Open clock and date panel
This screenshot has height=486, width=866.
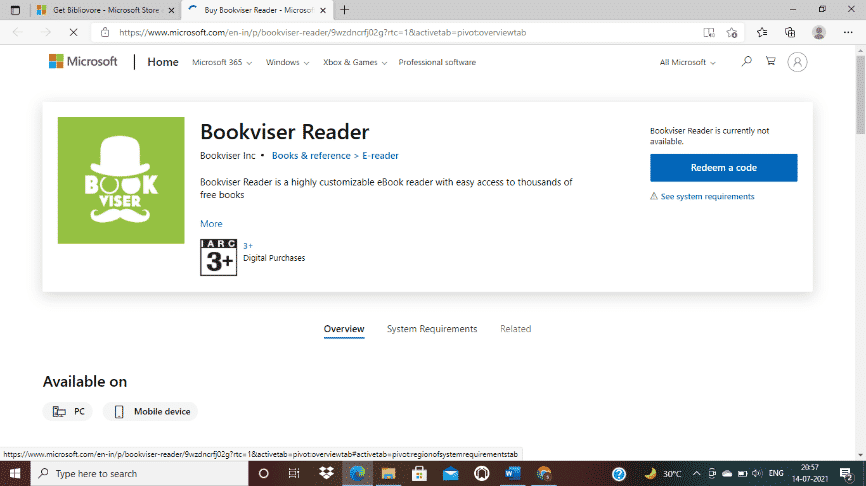(x=810, y=473)
